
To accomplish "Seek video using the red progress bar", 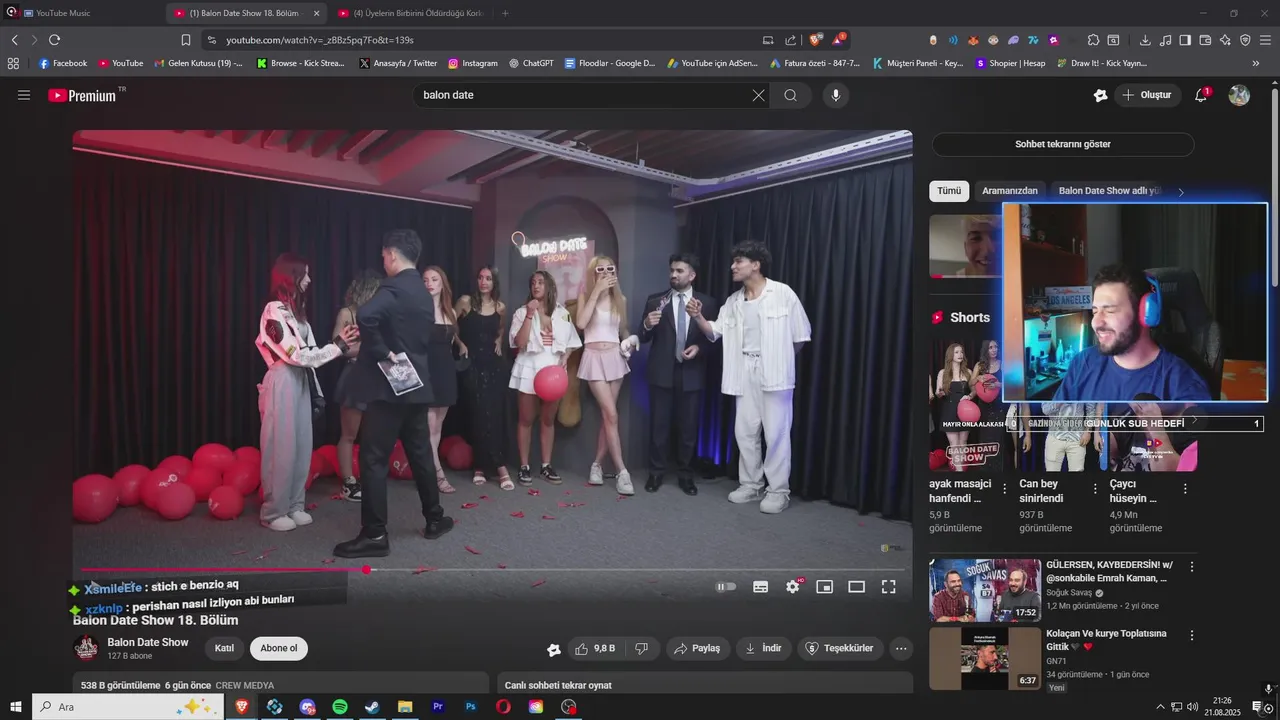I will [x=490, y=569].
